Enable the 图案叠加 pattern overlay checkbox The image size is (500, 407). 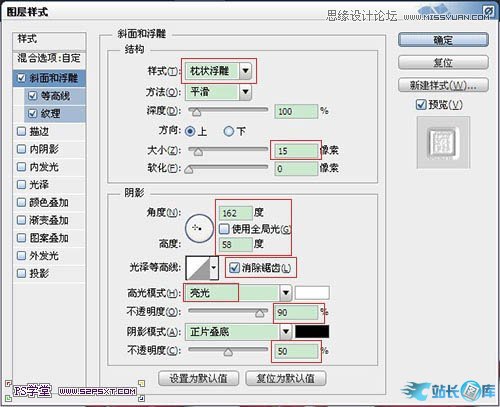[21, 238]
